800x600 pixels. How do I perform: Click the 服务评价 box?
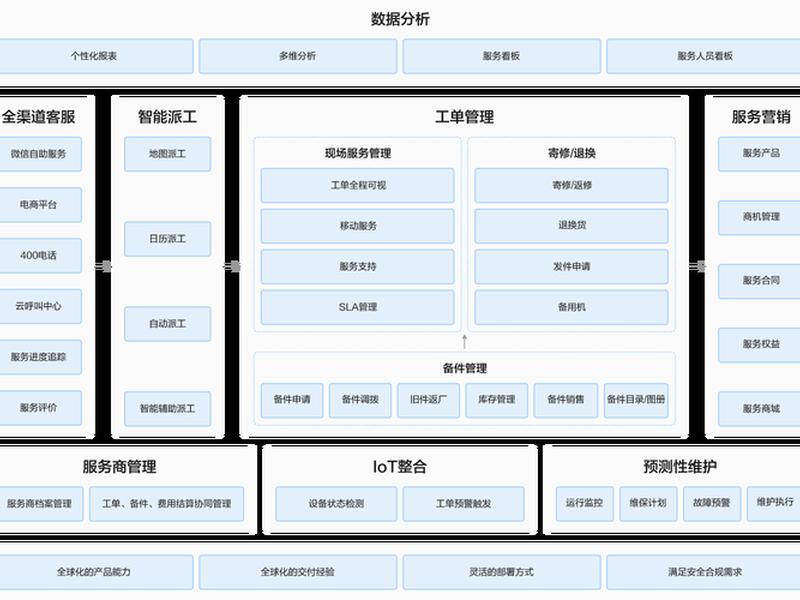tap(40, 408)
